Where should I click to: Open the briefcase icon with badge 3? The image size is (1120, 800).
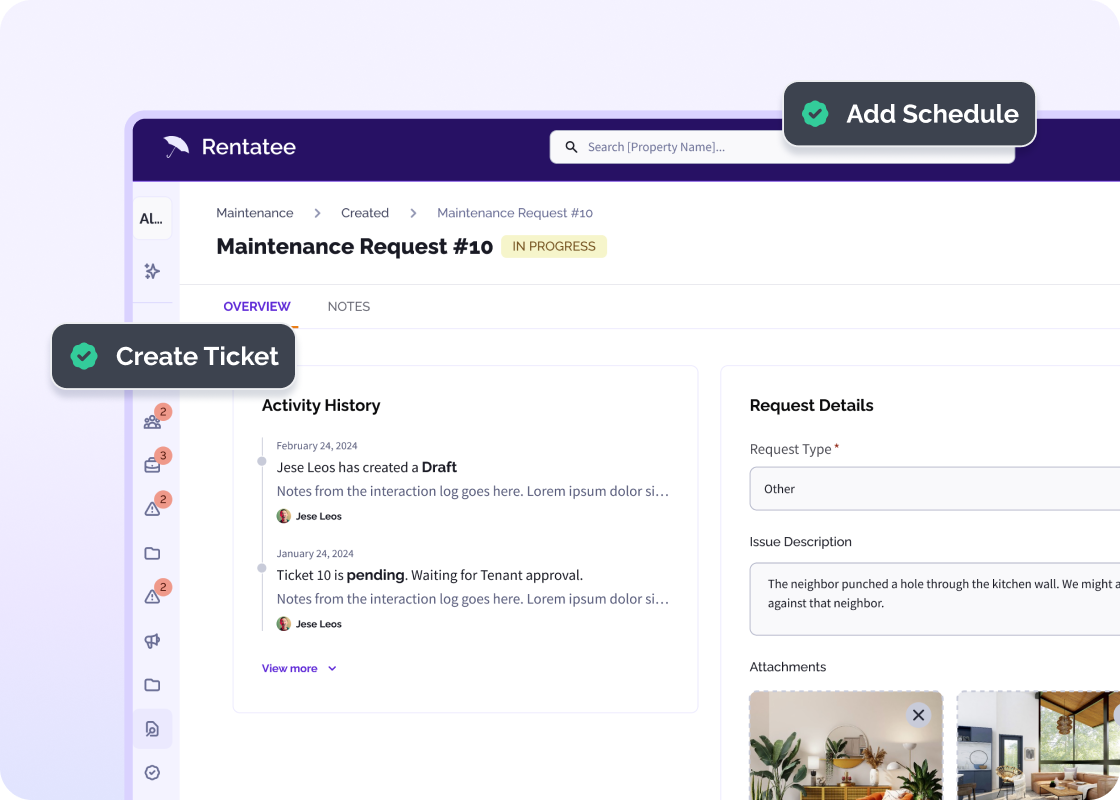pyautogui.click(x=152, y=466)
